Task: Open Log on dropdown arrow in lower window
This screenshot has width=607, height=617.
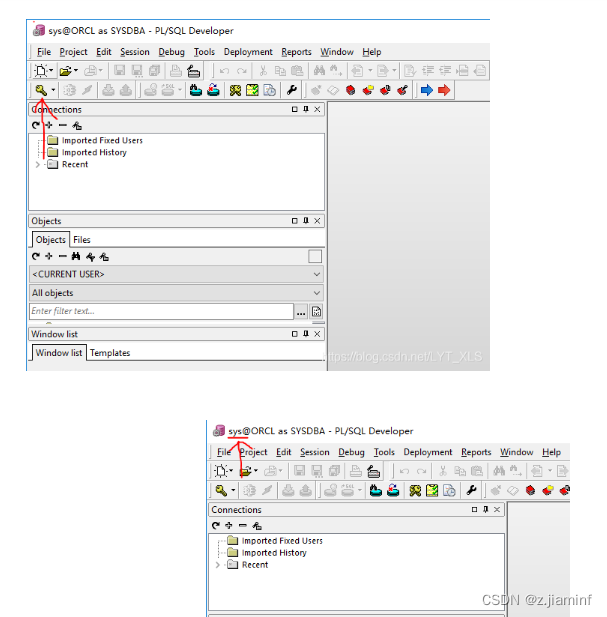Action: (x=233, y=490)
